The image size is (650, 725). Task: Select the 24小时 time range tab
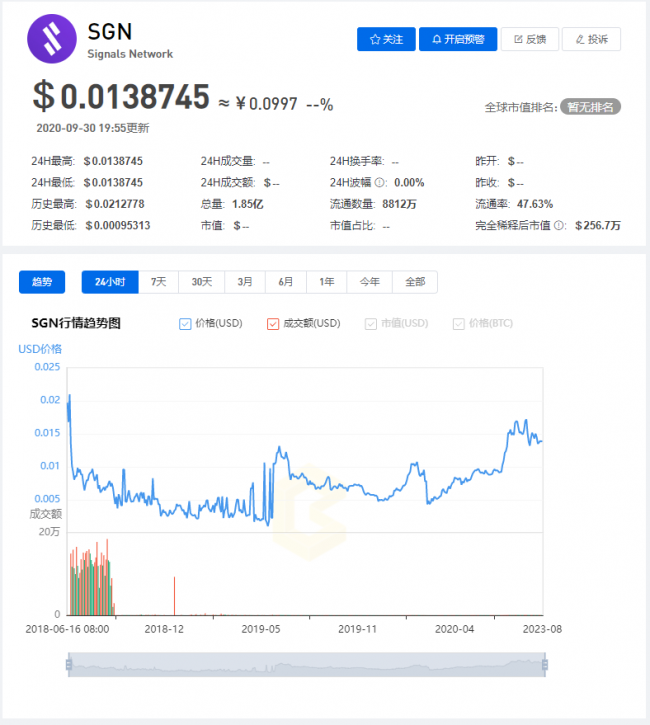110,282
